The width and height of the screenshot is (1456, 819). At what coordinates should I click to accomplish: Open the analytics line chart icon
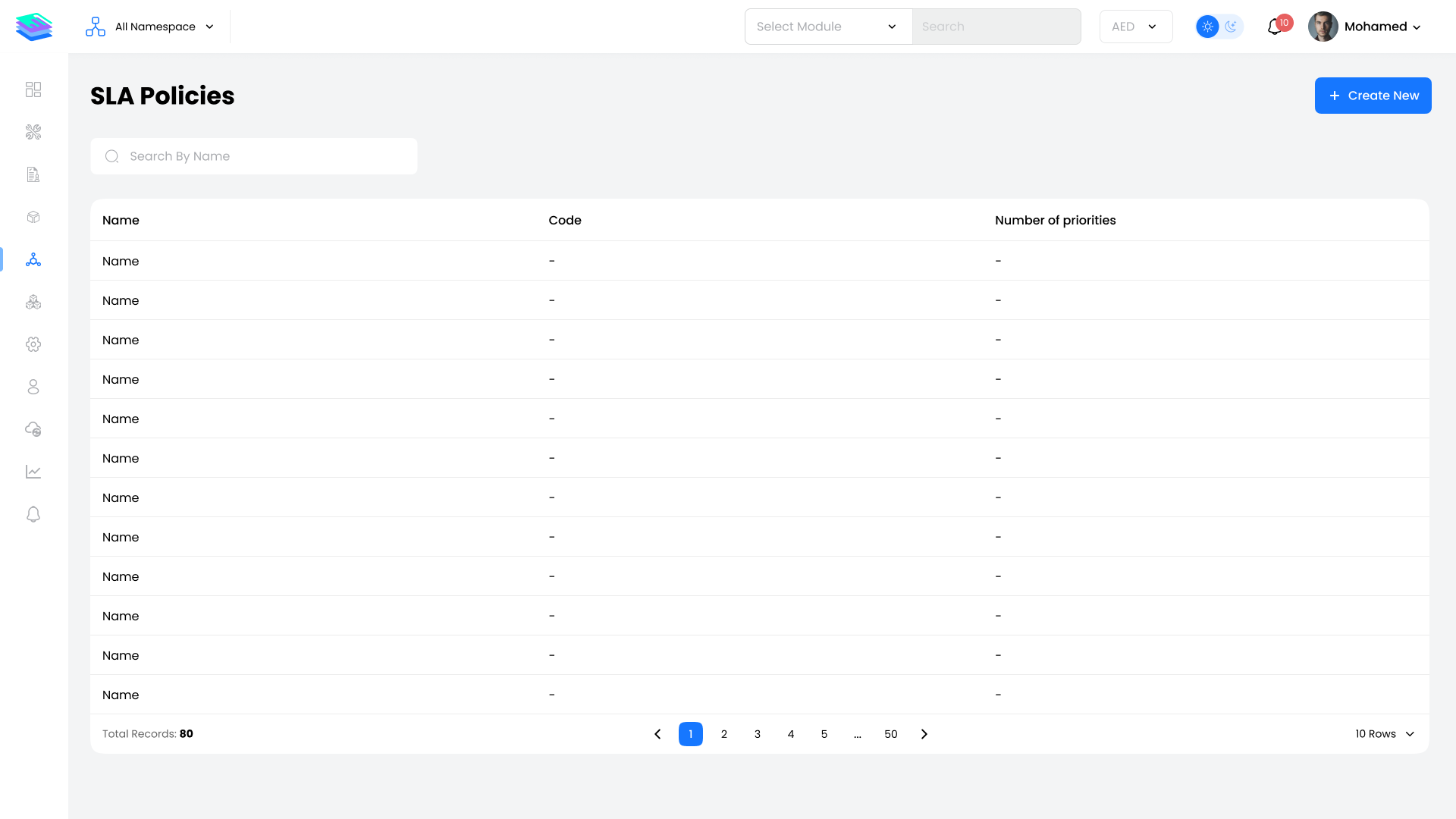click(33, 472)
